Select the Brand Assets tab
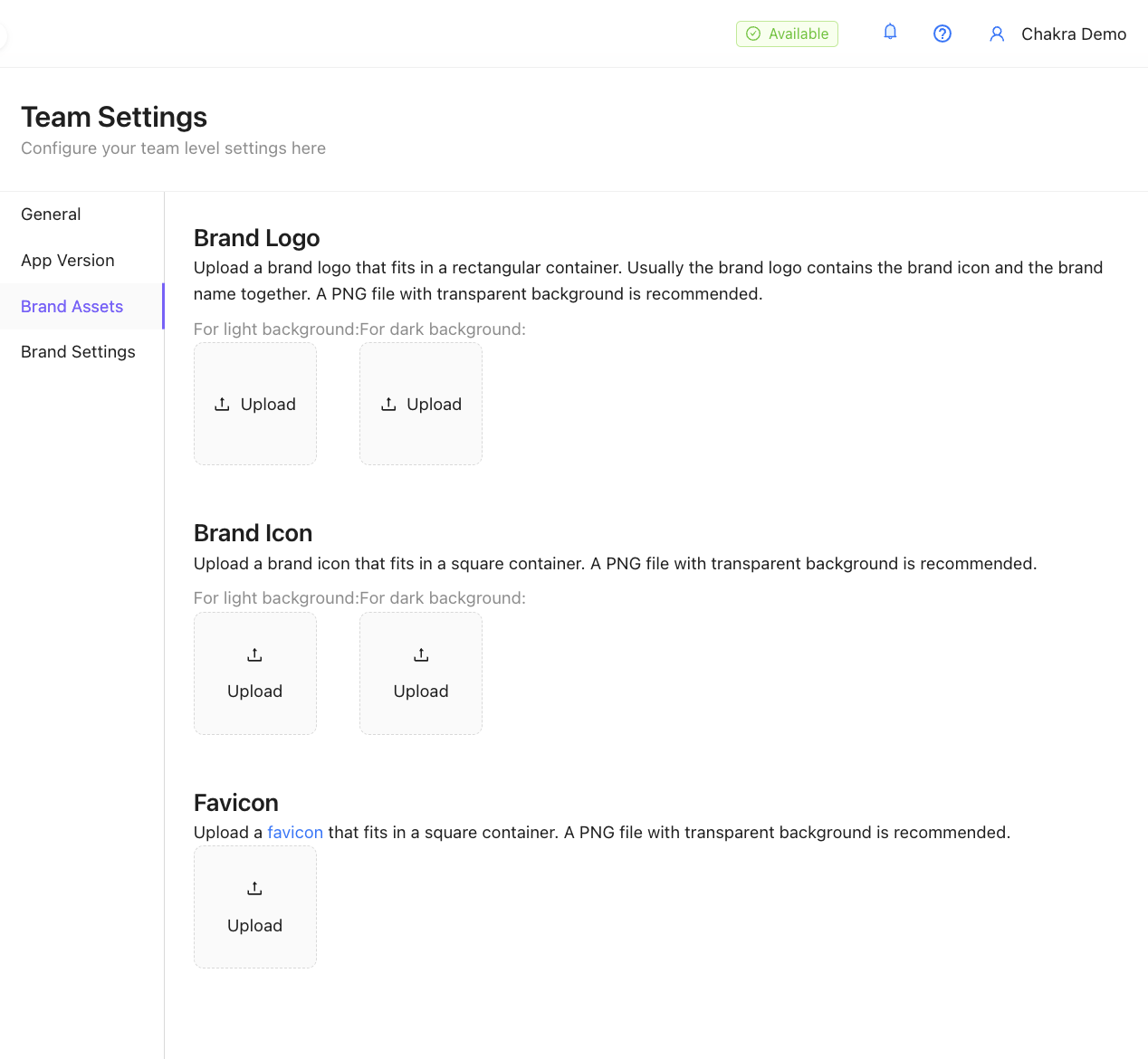The height and width of the screenshot is (1059, 1148). tap(81, 306)
